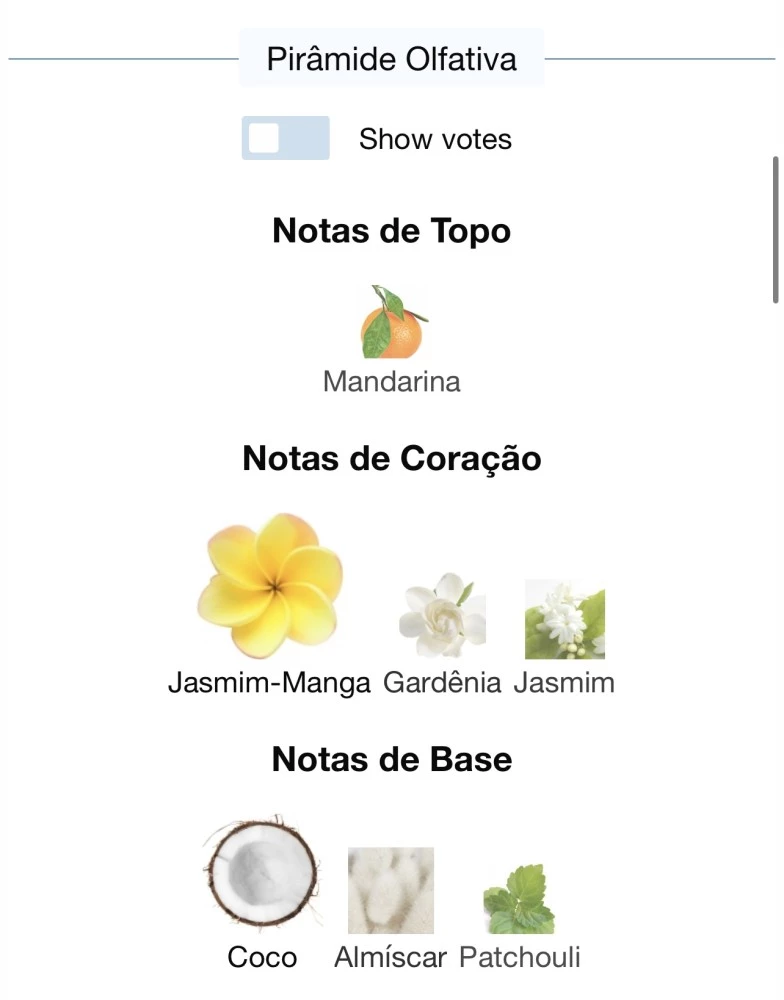Click the Patchouli green leaf image
Viewport: 784px width, 1000px height.
click(x=519, y=899)
